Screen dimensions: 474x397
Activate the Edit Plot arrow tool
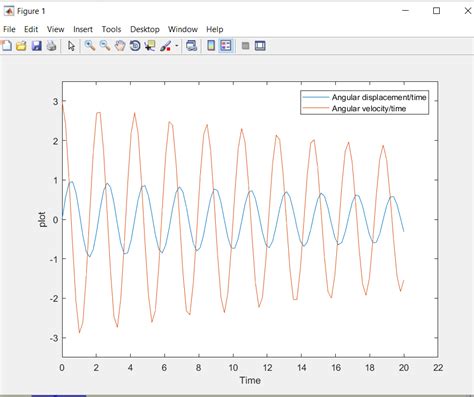click(71, 46)
